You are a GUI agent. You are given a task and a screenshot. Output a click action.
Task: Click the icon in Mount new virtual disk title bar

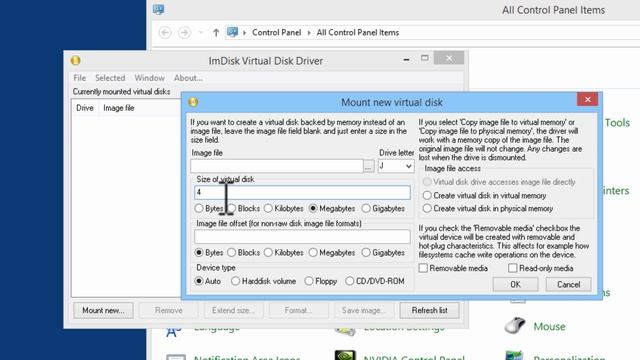point(193,102)
